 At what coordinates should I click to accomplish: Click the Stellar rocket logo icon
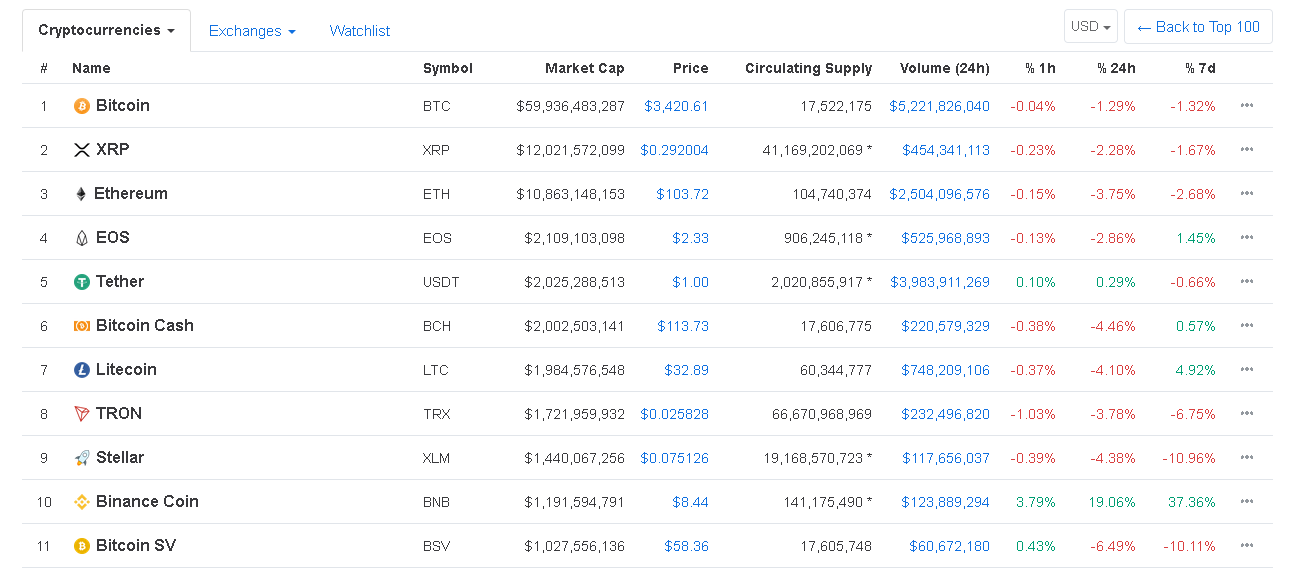[x=82, y=458]
